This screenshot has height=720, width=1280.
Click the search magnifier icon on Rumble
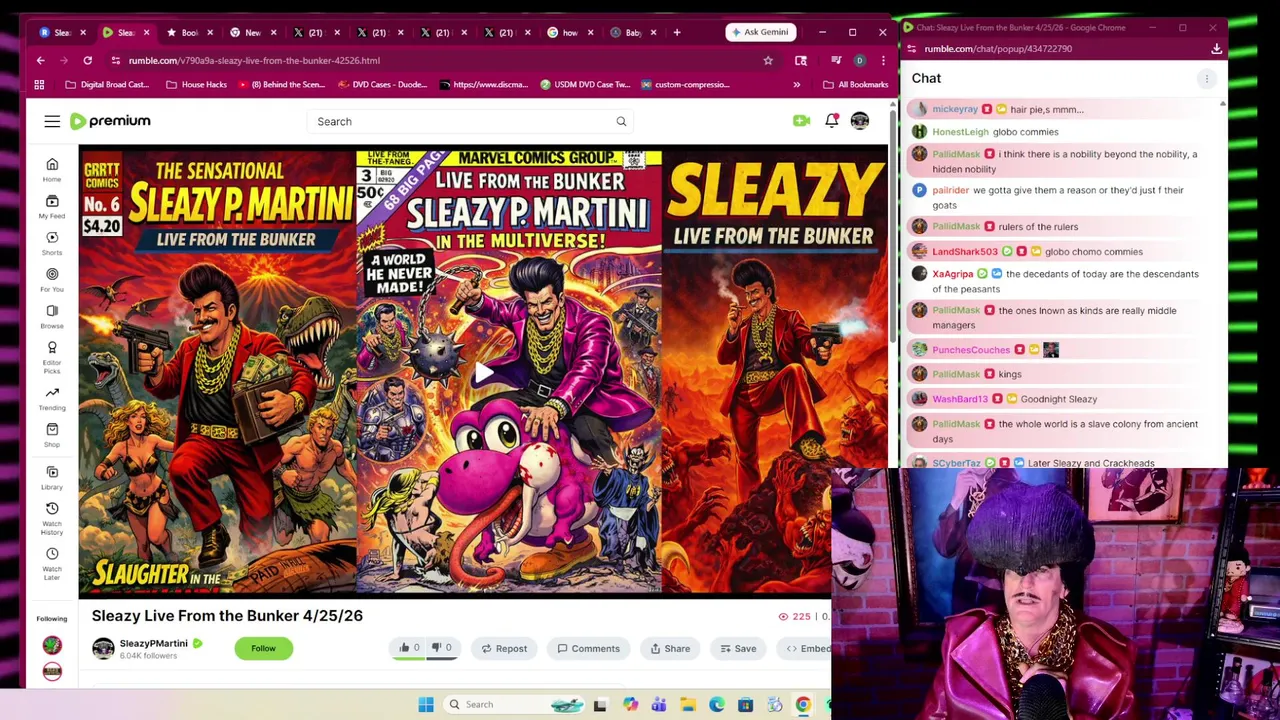621,121
